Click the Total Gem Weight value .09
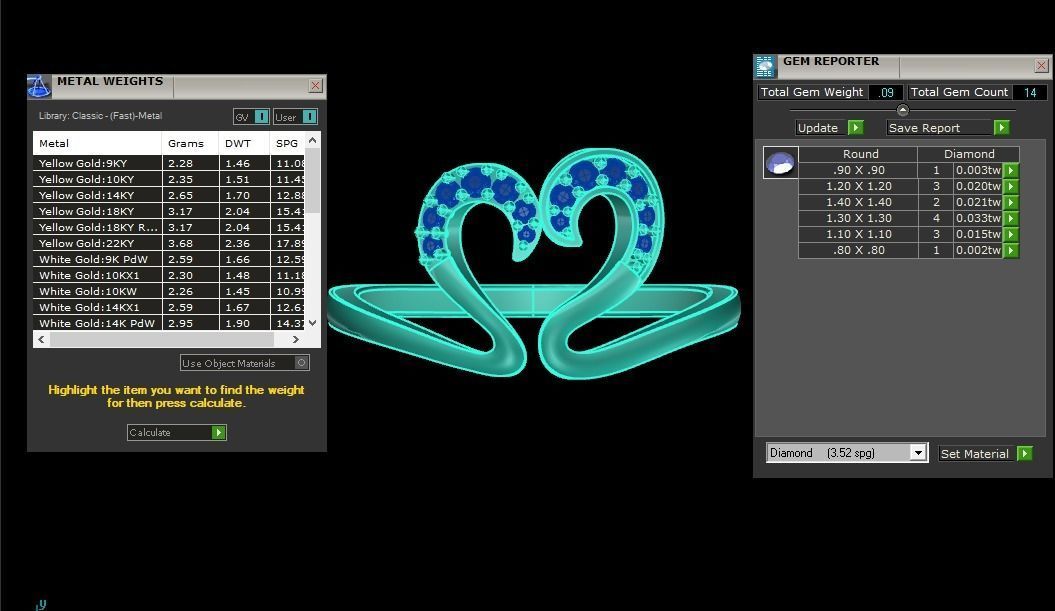The height and width of the screenshot is (611, 1055). point(886,92)
